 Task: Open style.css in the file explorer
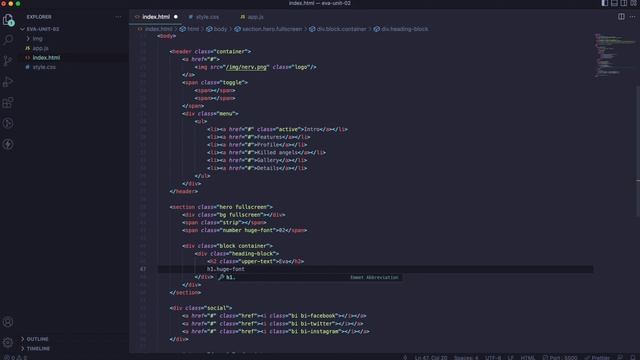click(44, 67)
